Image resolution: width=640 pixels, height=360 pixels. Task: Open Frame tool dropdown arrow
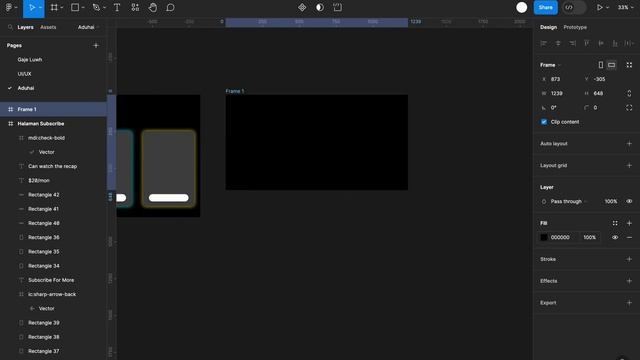62,8
